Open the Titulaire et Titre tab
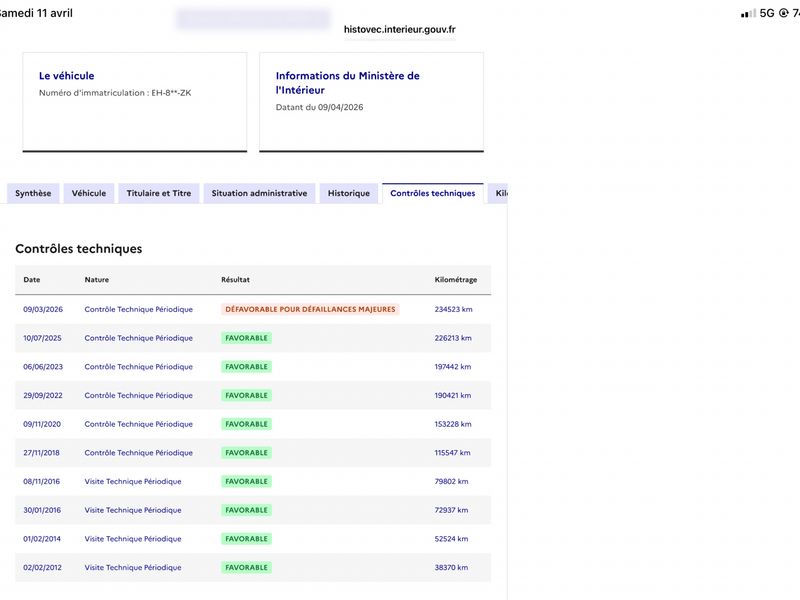Image resolution: width=800 pixels, height=600 pixels. click(159, 193)
